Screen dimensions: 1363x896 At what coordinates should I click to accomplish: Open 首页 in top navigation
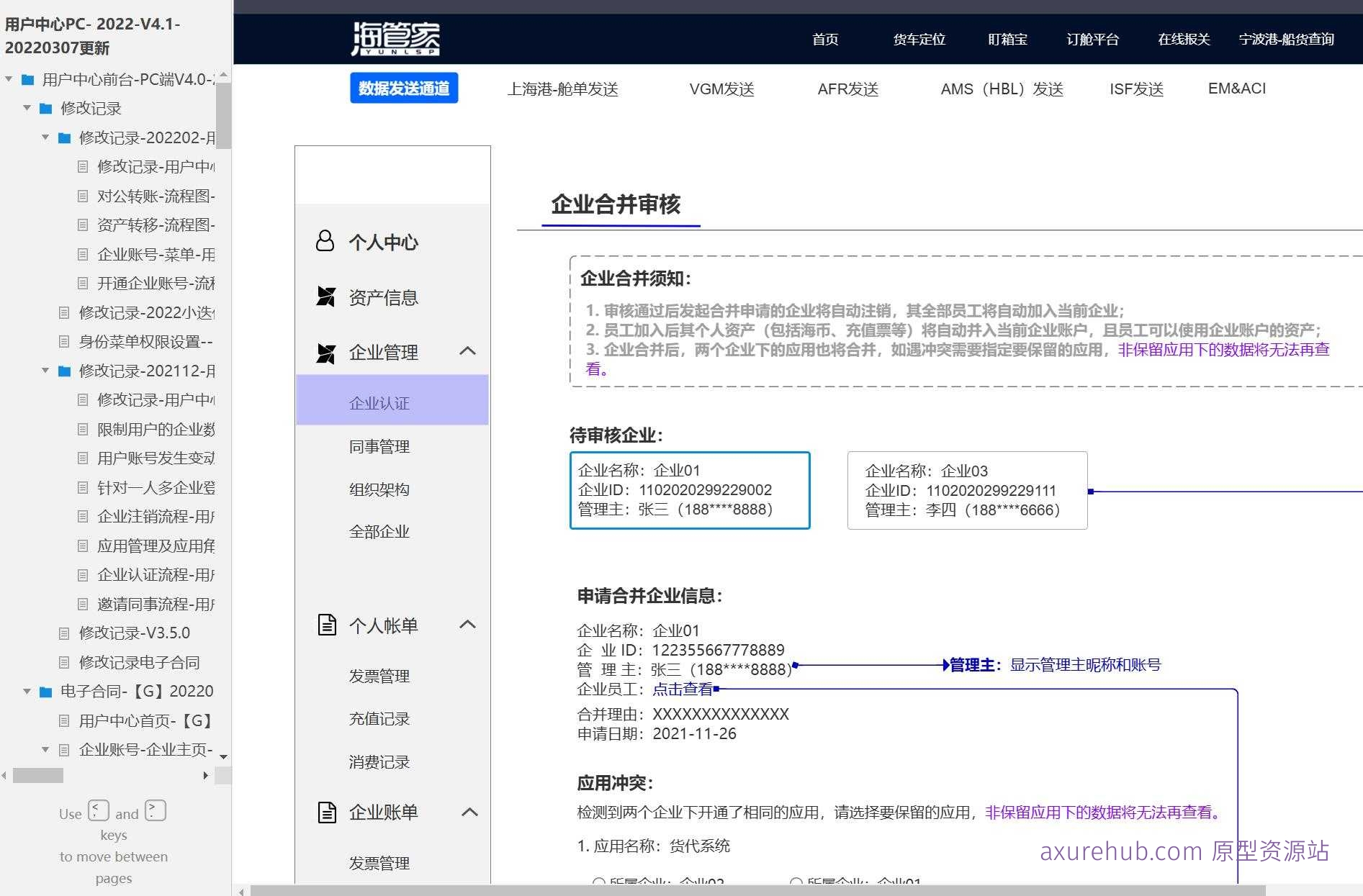coord(825,39)
